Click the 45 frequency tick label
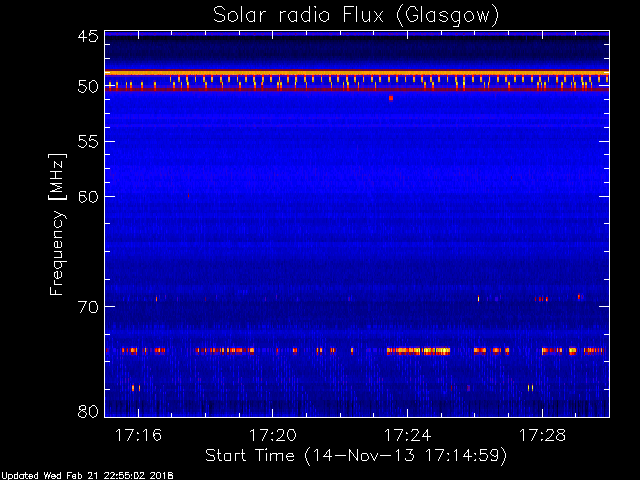The height and width of the screenshot is (480, 640). [x=88, y=37]
